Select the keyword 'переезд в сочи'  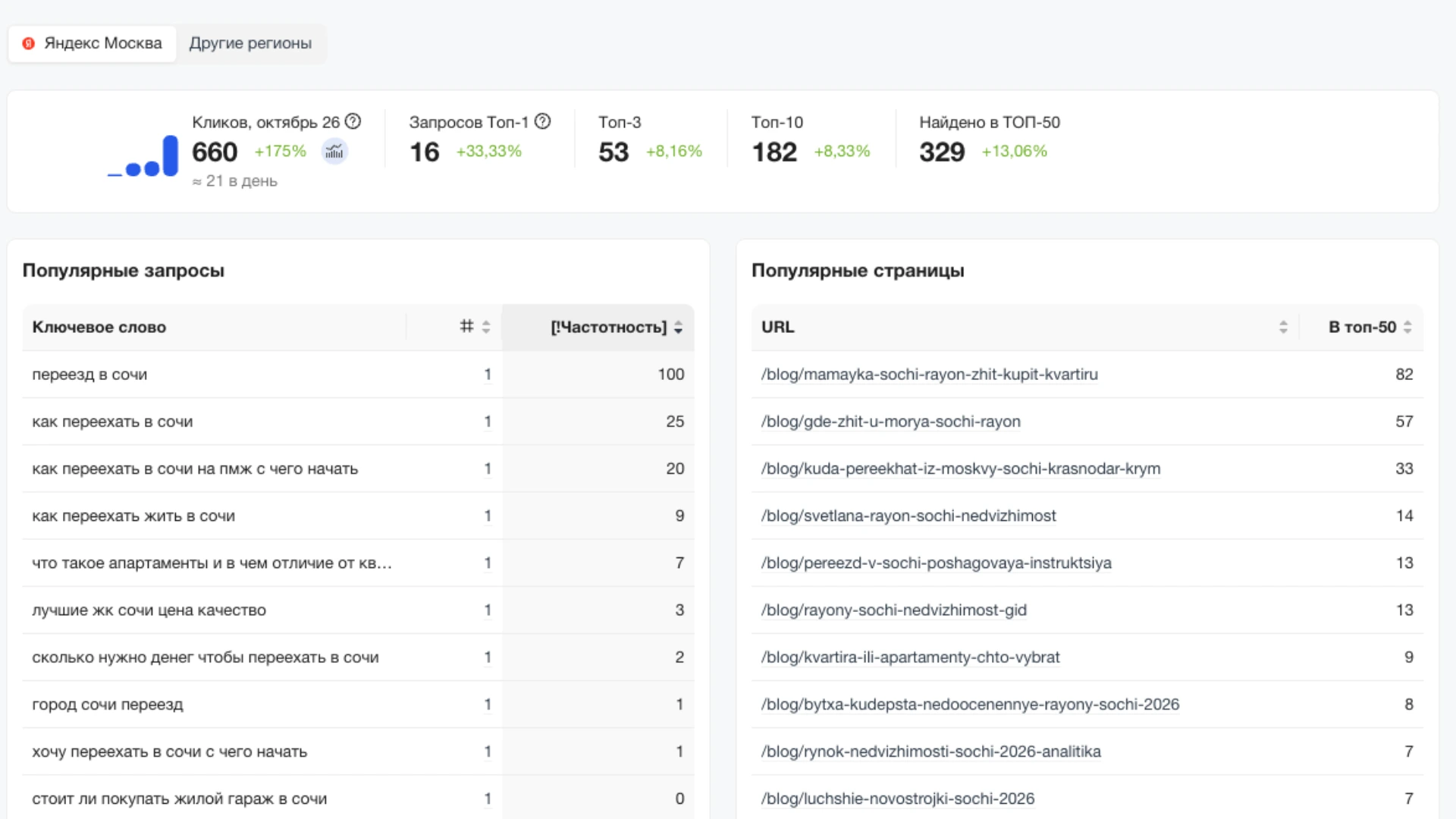point(89,375)
